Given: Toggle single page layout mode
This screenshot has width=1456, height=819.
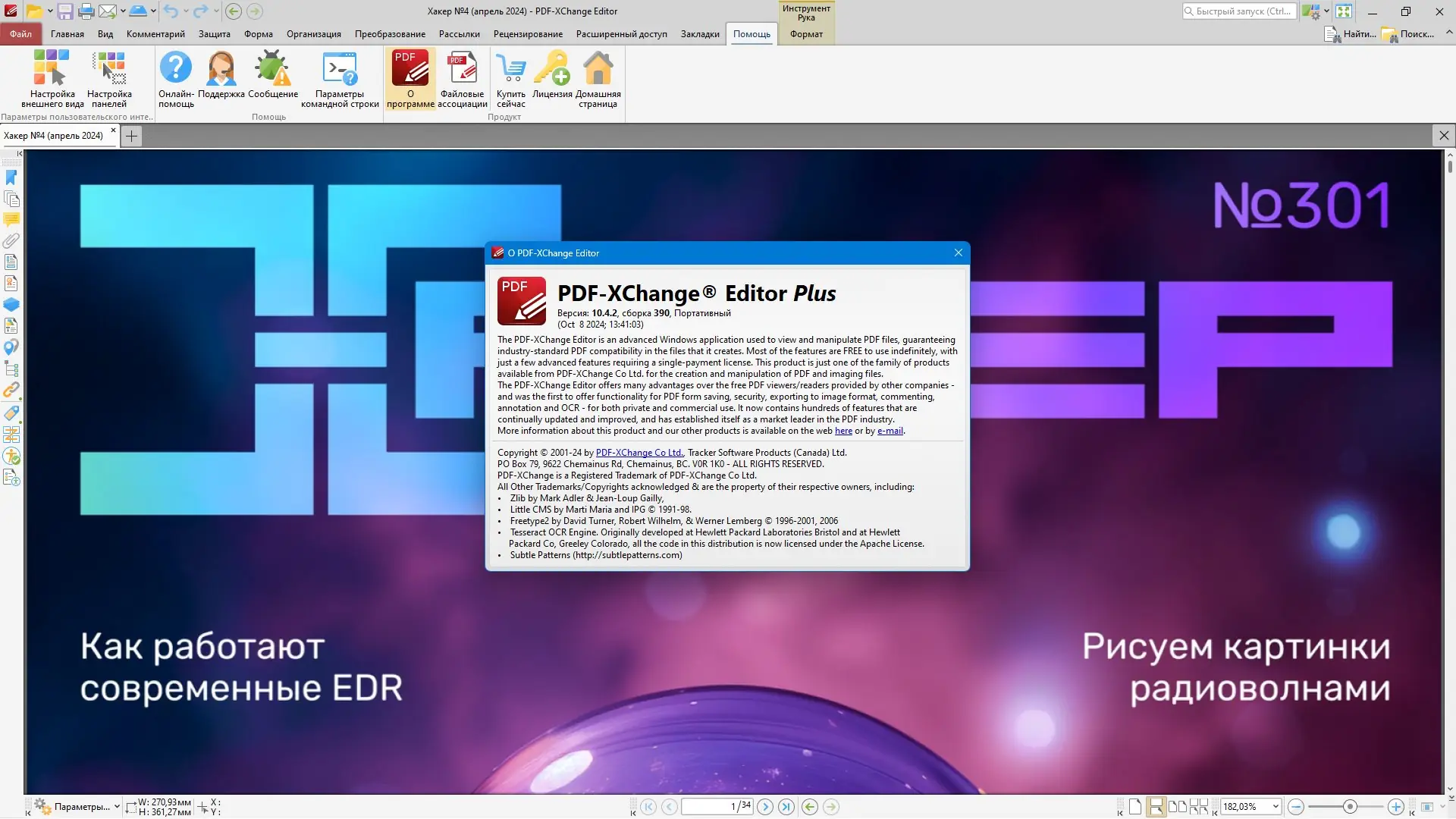Looking at the screenshot, I should 1134,807.
